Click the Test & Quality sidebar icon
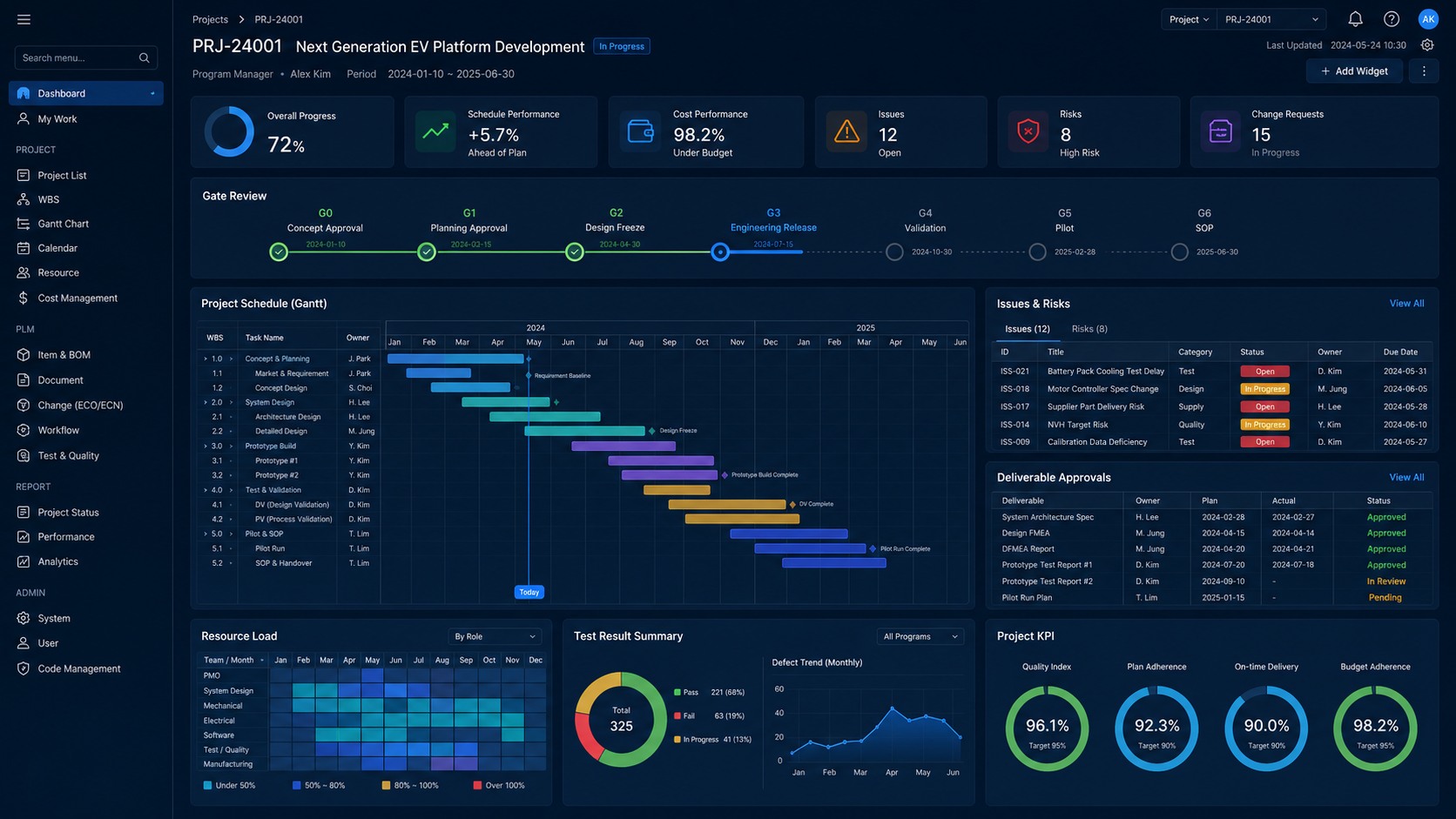Viewport: 1456px width, 819px height. coord(24,455)
